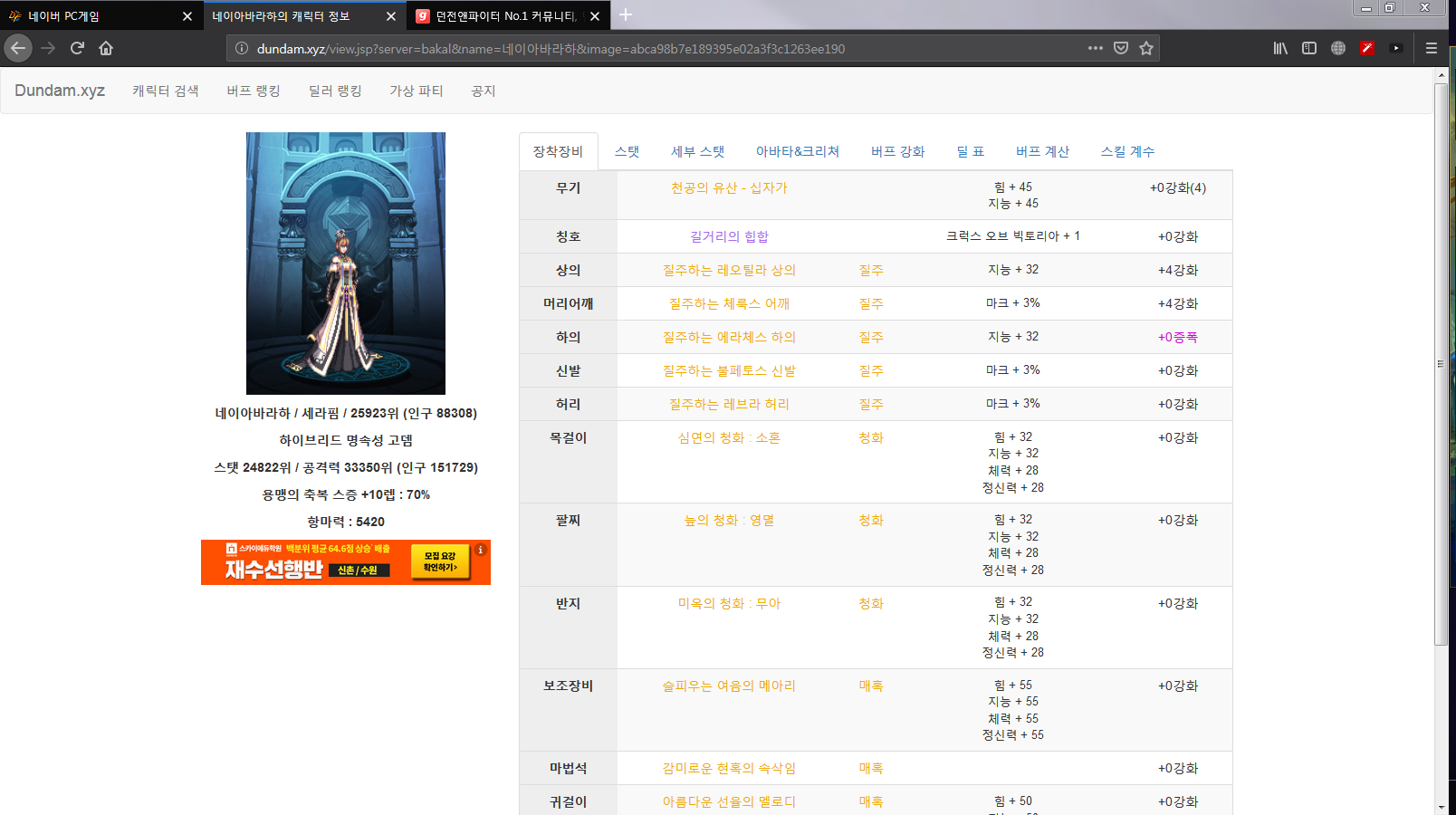1456x815 pixels.
Task: Open the 버프 강화 tab
Action: pos(897,151)
